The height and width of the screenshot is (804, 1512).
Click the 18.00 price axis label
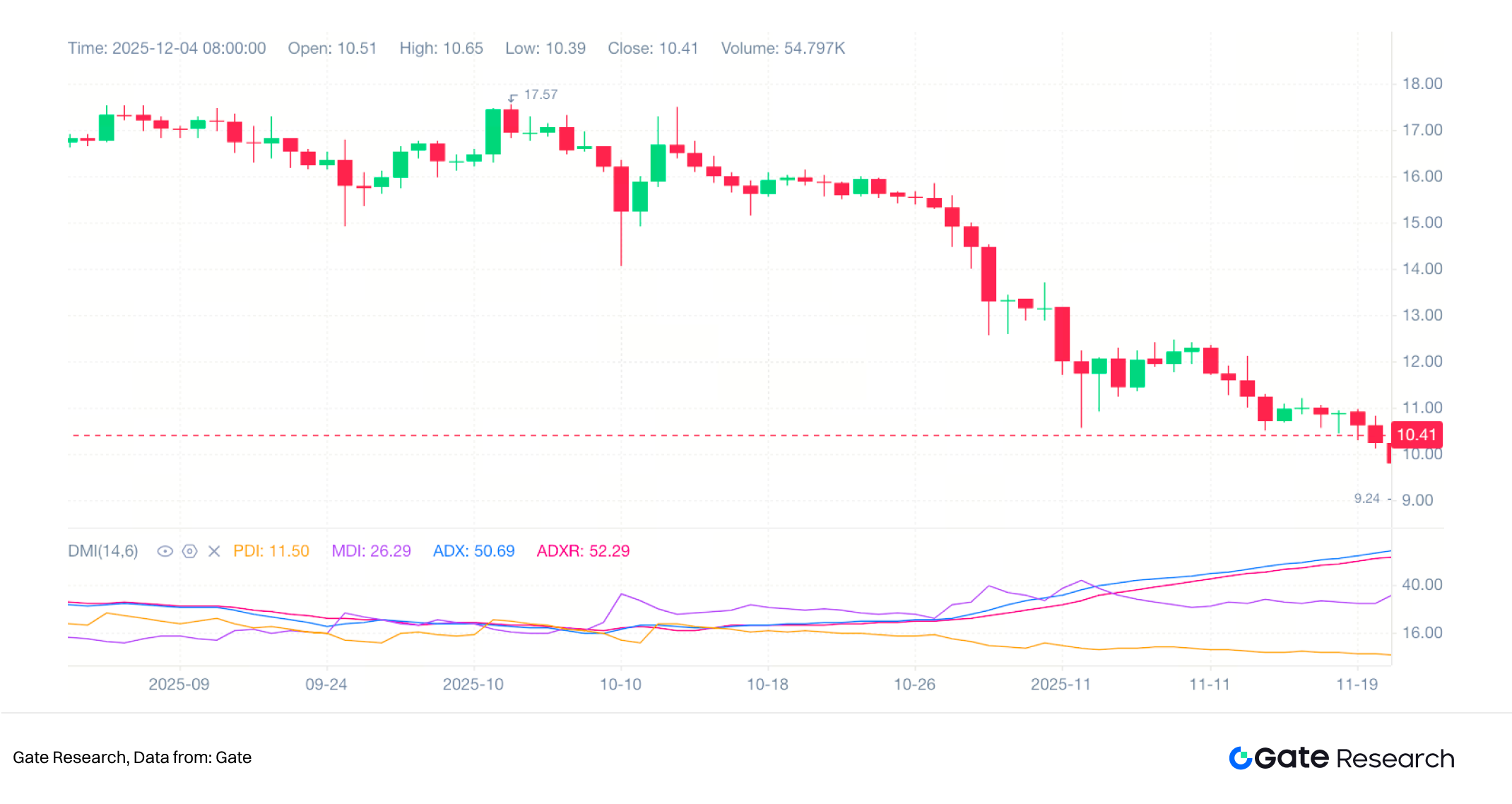pyautogui.click(x=1422, y=83)
